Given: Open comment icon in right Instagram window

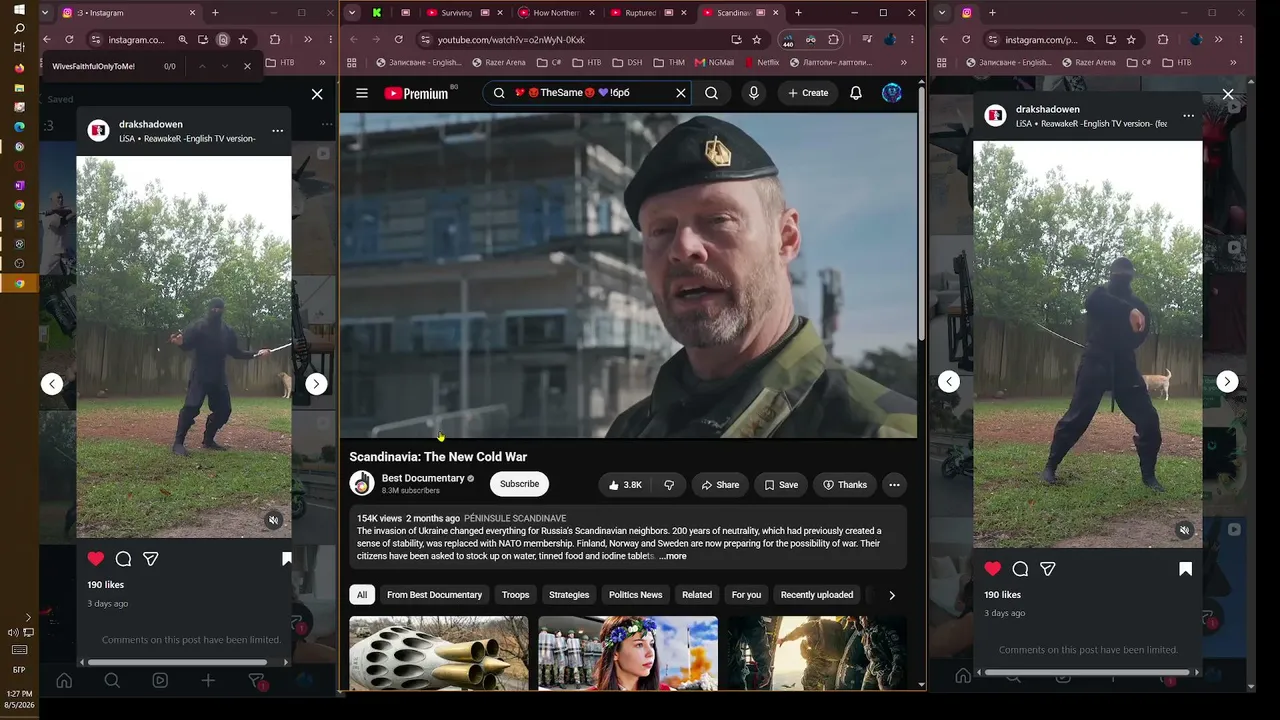Looking at the screenshot, I should click(x=1020, y=569).
